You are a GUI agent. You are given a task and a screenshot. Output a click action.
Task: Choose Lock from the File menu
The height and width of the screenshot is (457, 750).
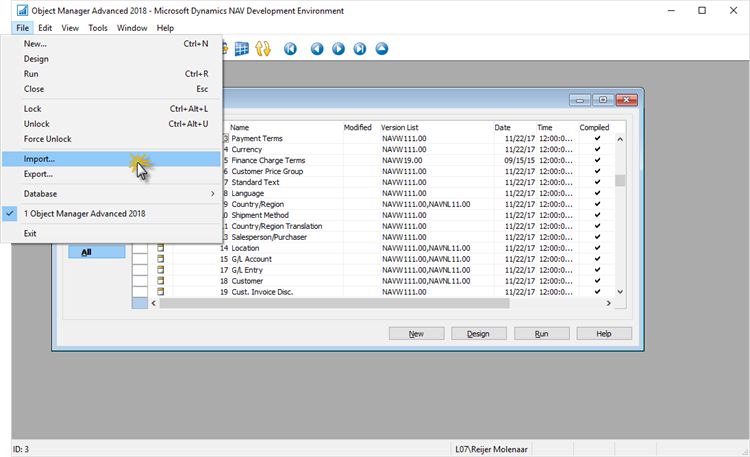(111, 109)
